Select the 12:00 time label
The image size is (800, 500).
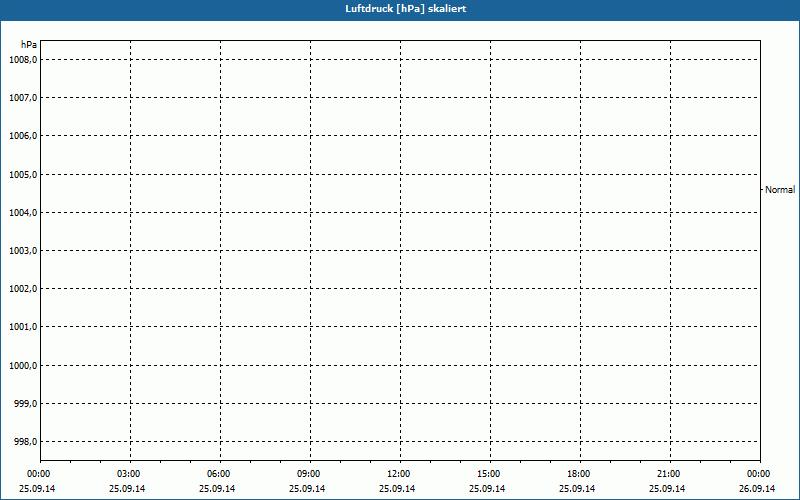(398, 474)
